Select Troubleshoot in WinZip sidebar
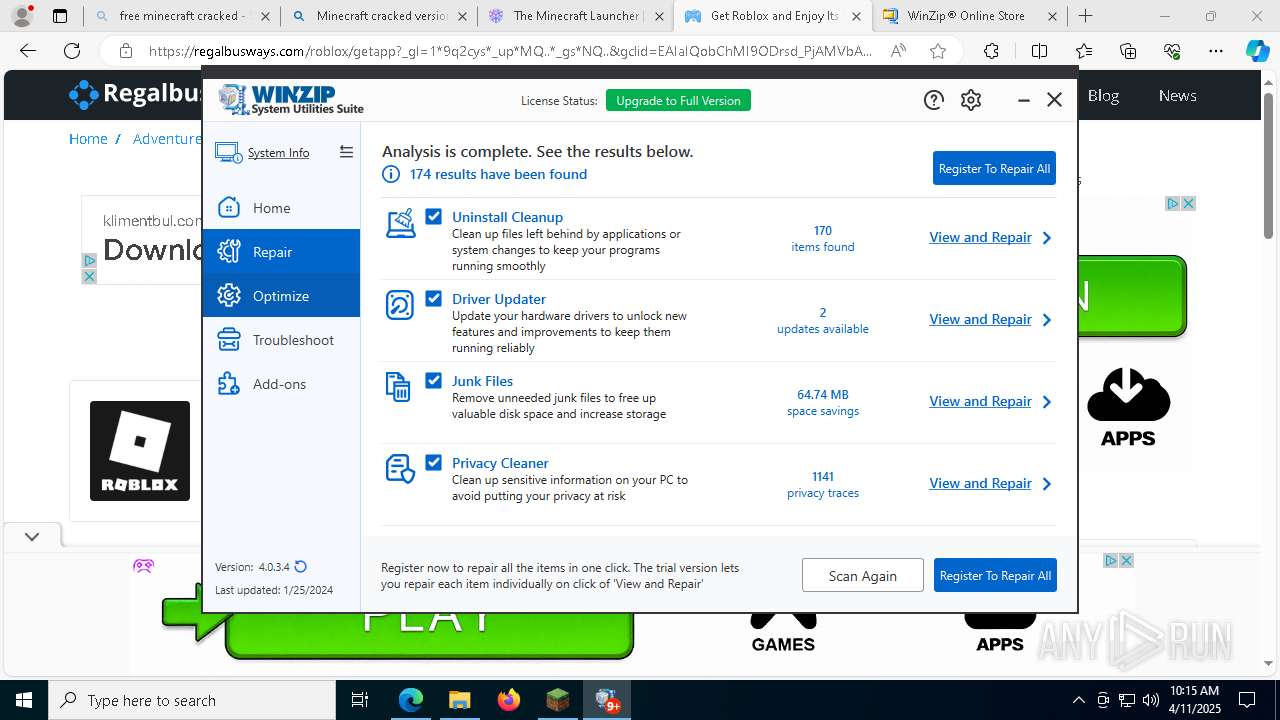 [281, 340]
